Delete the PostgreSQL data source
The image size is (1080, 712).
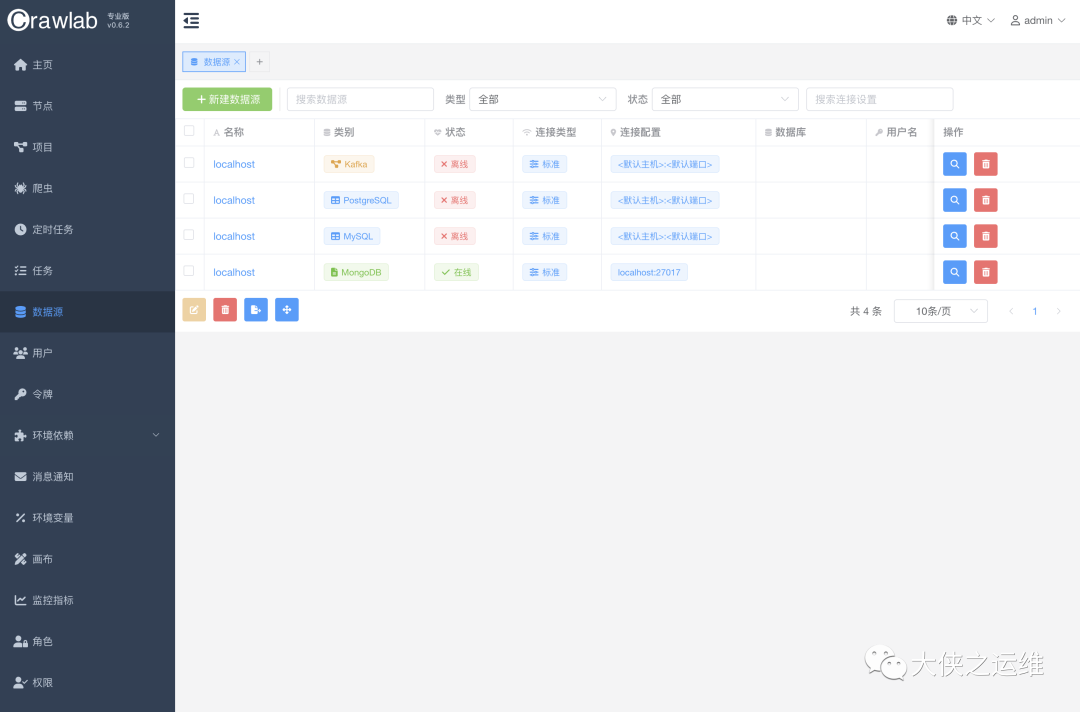(986, 200)
